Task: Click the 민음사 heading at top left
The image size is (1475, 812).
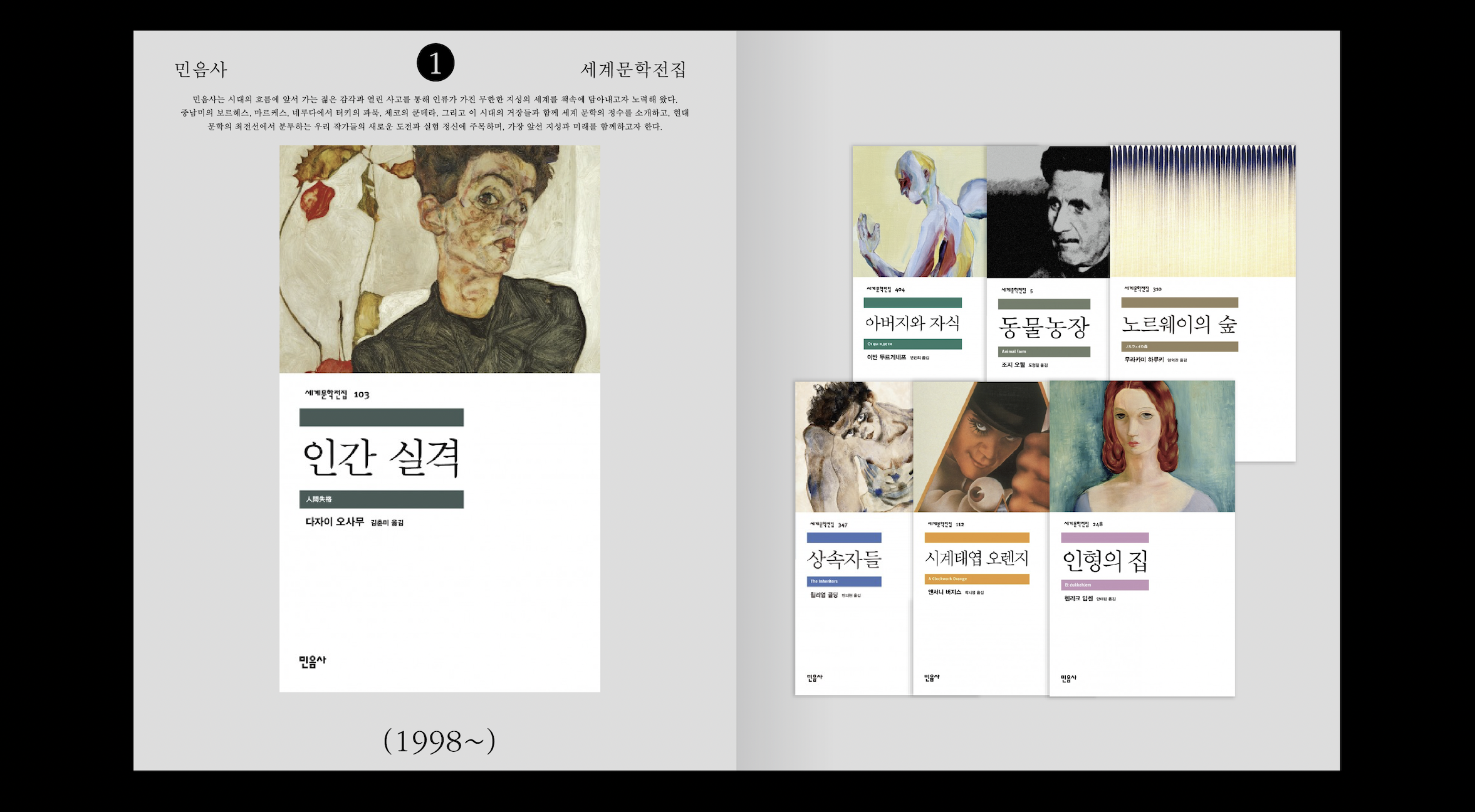Action: point(201,69)
